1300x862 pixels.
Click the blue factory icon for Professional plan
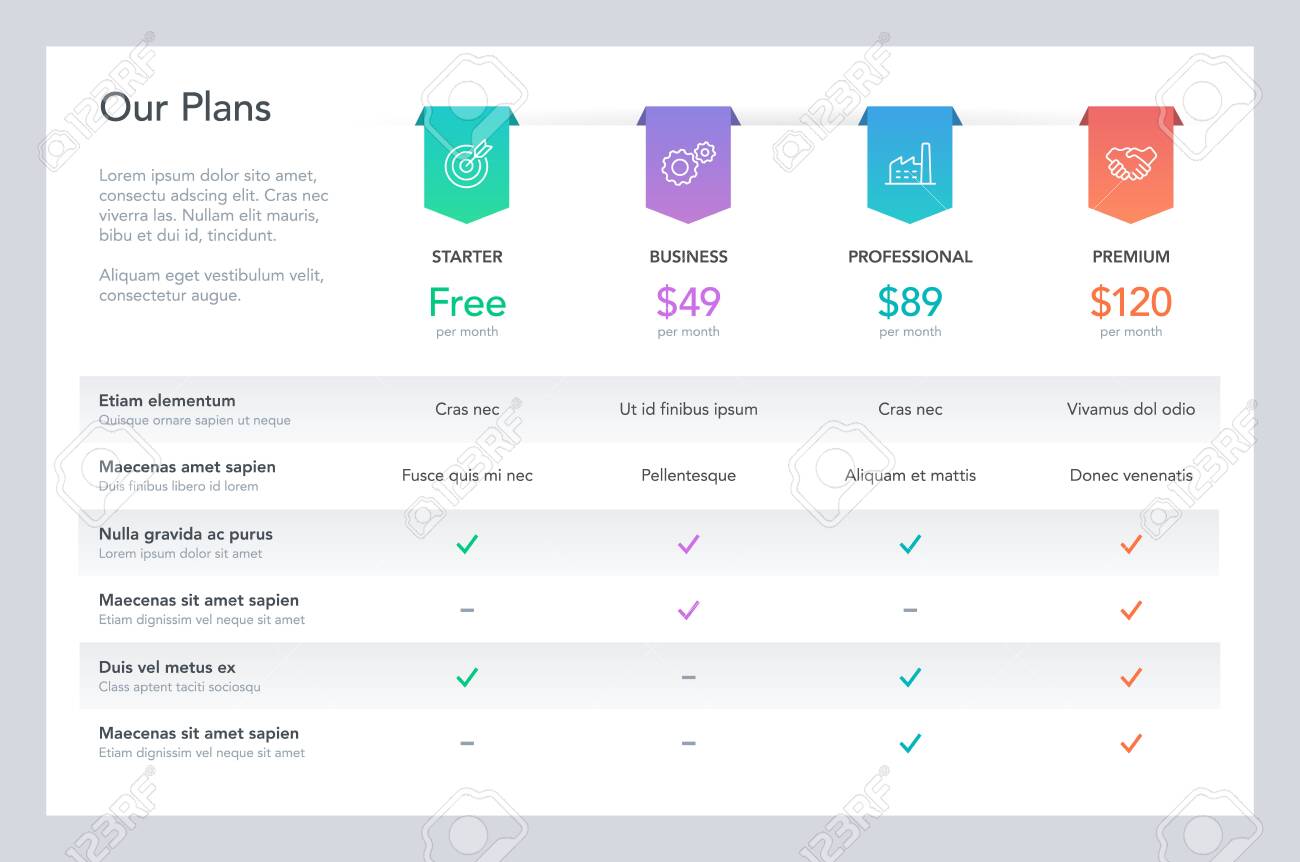coord(909,164)
